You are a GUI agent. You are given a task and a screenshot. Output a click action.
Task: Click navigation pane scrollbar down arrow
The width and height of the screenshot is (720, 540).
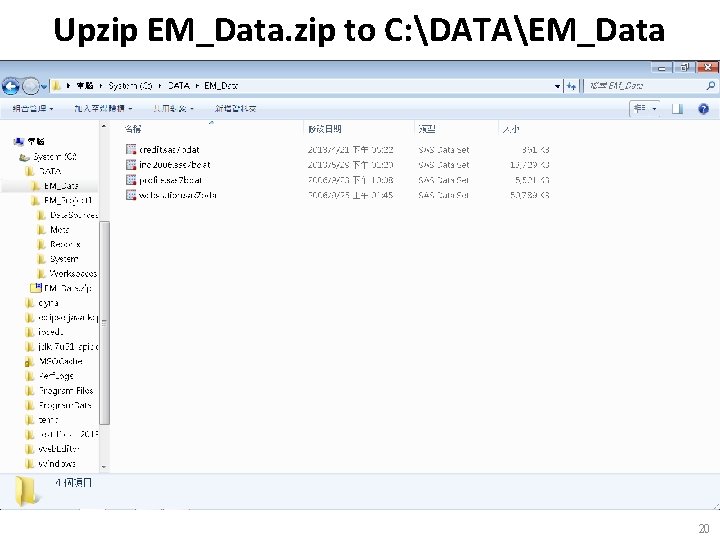click(x=104, y=467)
